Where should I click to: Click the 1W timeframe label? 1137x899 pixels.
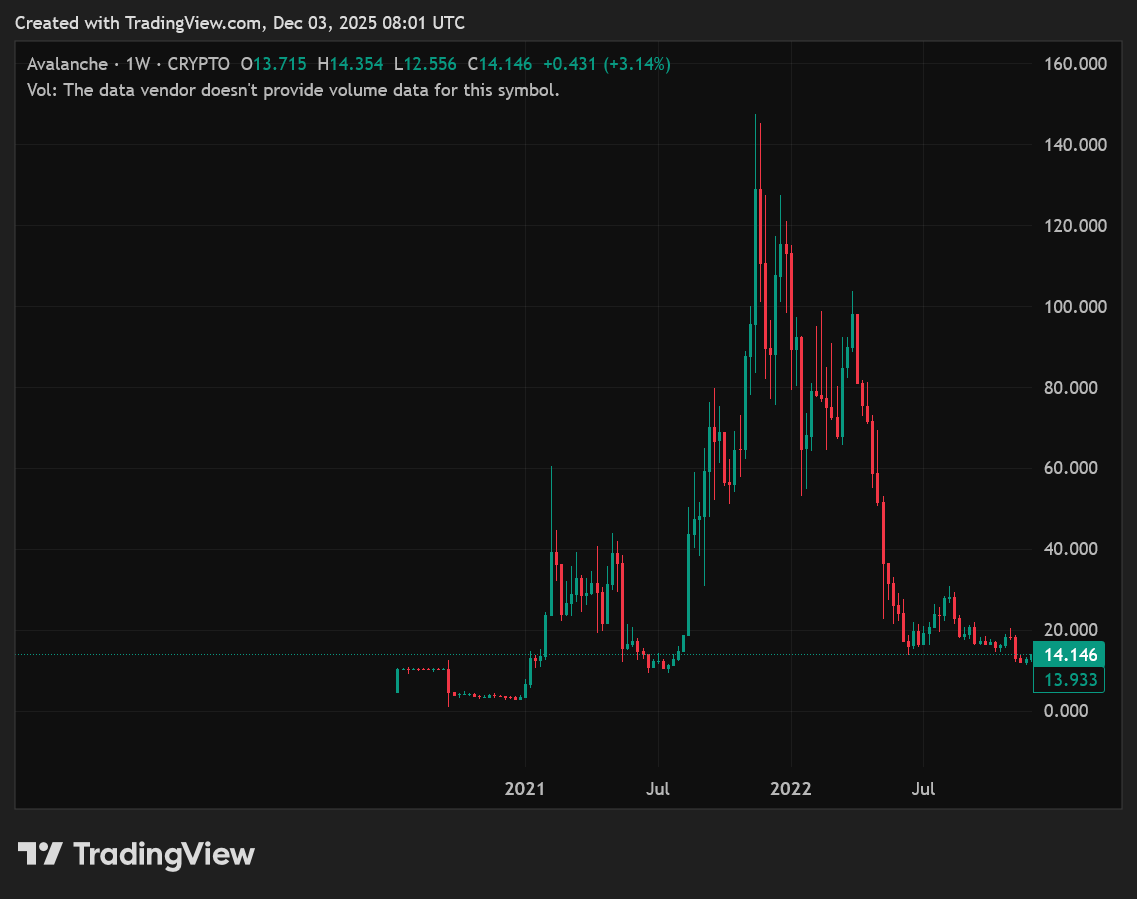tap(136, 63)
